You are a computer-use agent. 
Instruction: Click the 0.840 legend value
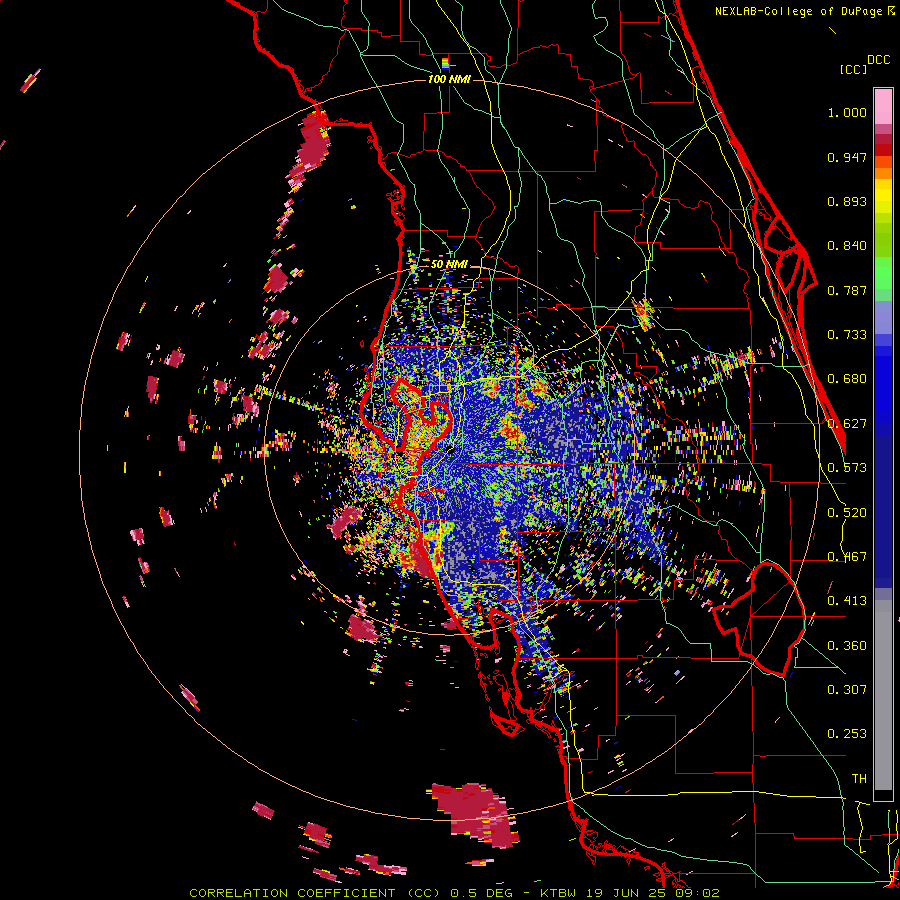(x=847, y=246)
